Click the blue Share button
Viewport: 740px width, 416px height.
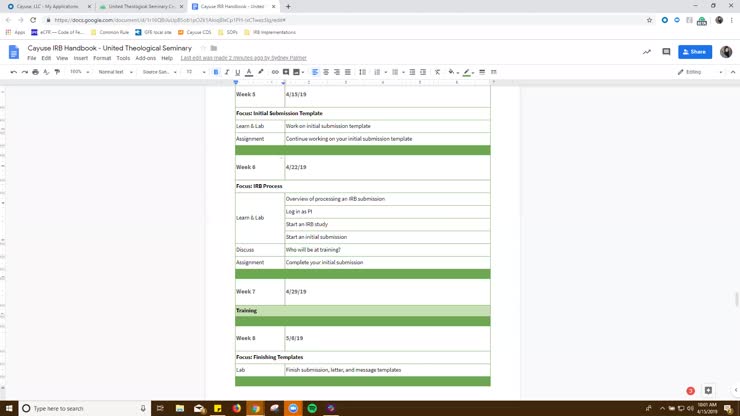point(695,52)
